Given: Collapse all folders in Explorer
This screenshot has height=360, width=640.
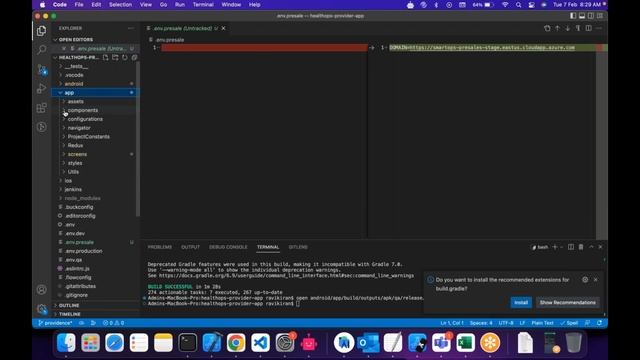Looking at the screenshot, I should point(134,58).
